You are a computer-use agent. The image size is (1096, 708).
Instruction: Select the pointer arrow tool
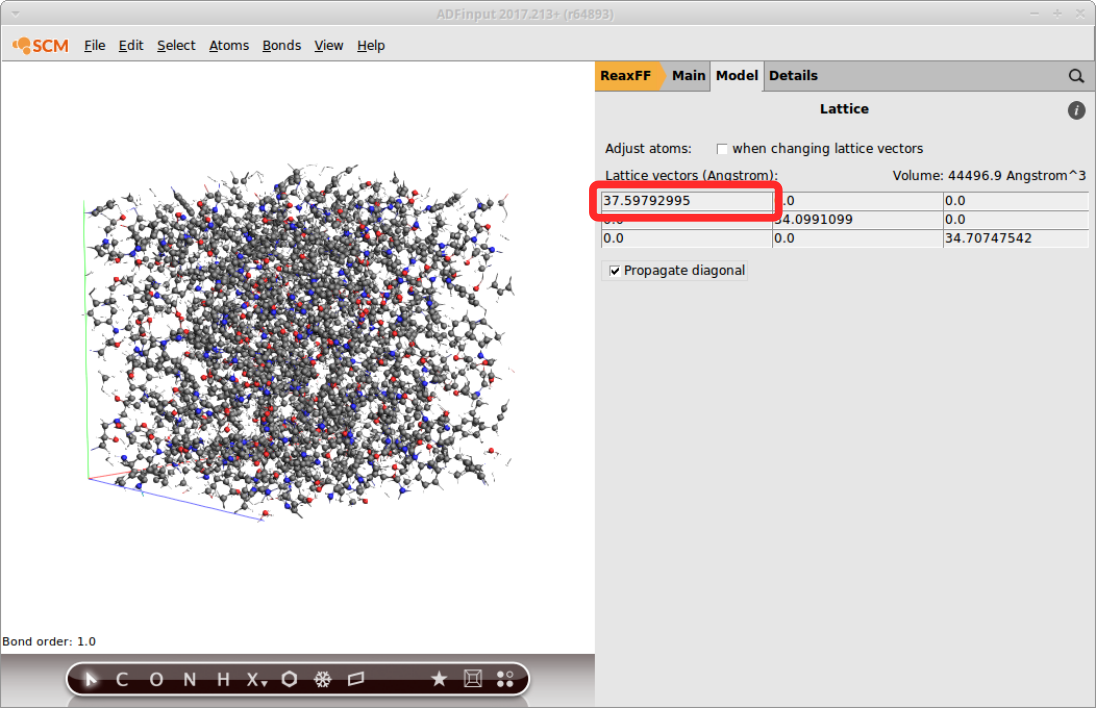coord(91,680)
